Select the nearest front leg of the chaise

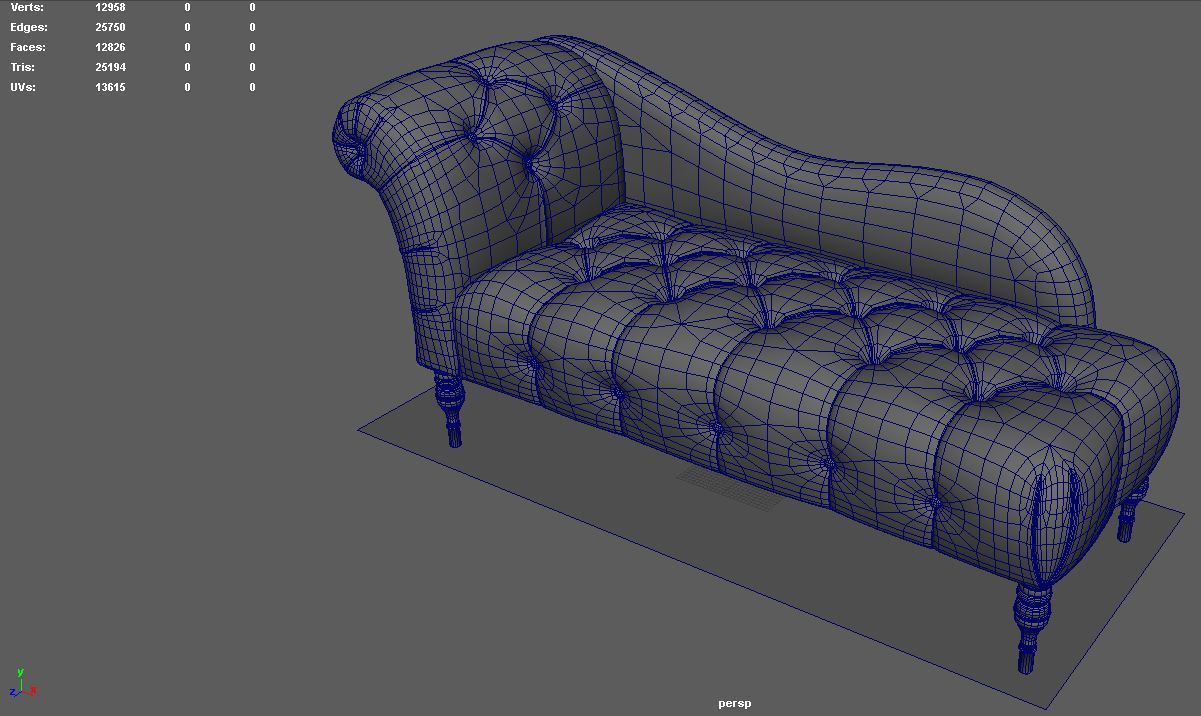click(x=1030, y=625)
